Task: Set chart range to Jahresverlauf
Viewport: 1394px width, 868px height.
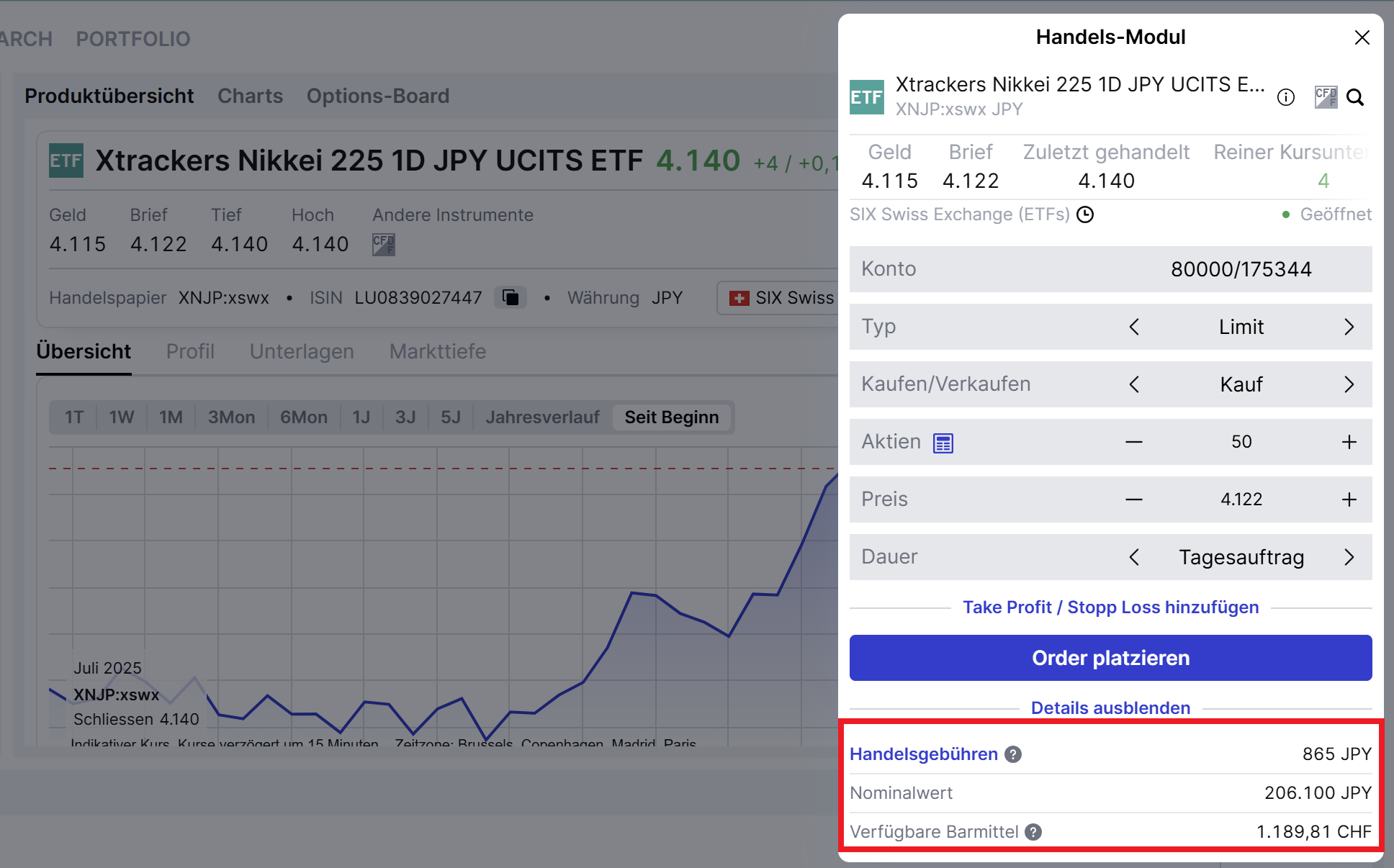Action: click(x=542, y=417)
